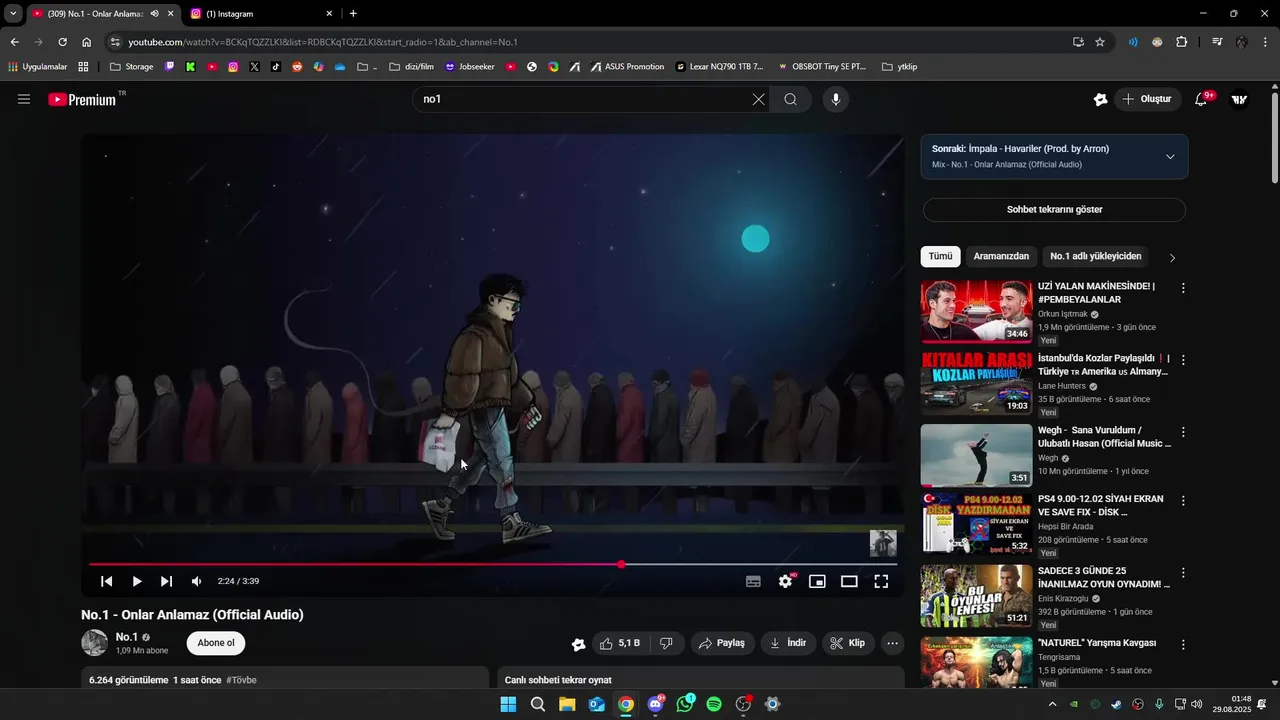Open Wegh Sana Vuruldum video title

pos(1104,437)
